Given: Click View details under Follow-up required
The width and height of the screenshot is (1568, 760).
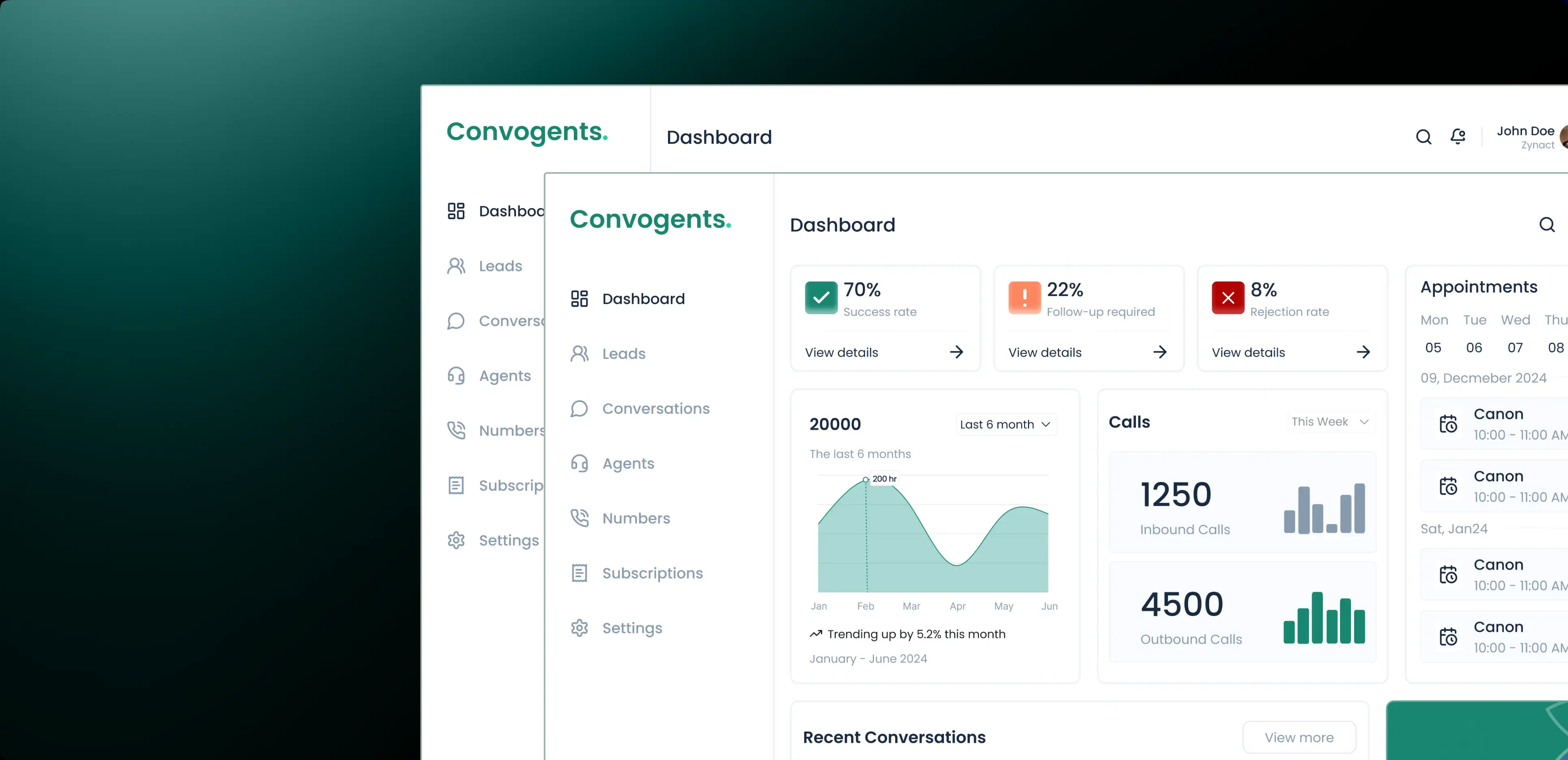Looking at the screenshot, I should pyautogui.click(x=1045, y=352).
